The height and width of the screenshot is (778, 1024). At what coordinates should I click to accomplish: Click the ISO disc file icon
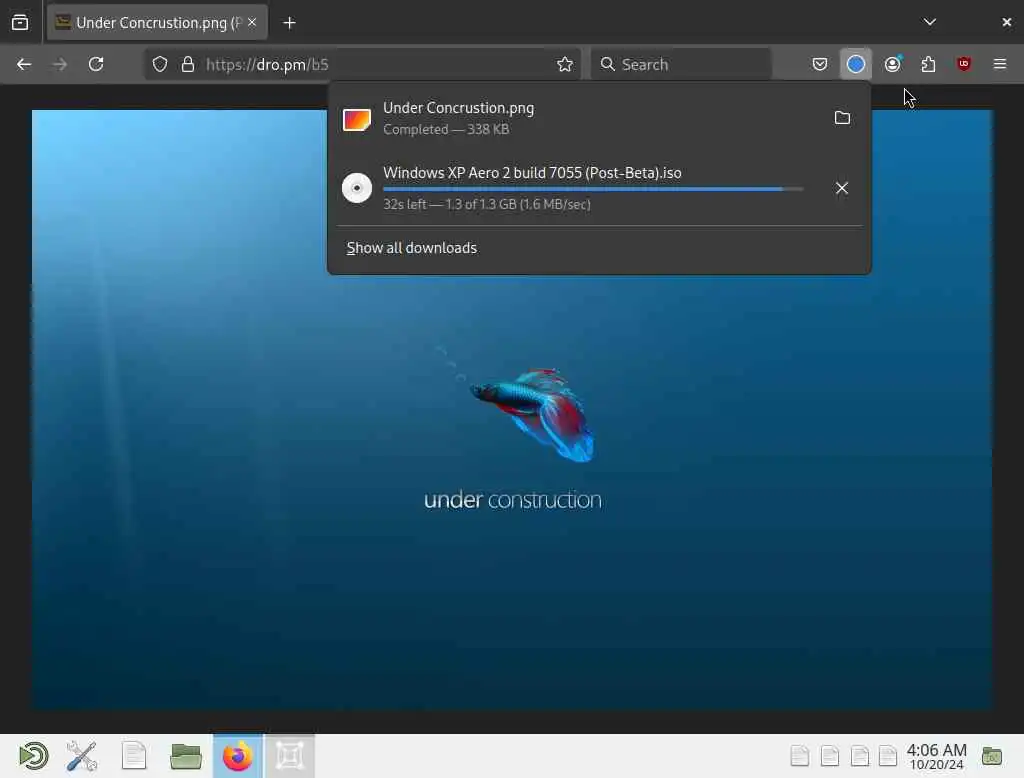click(357, 188)
